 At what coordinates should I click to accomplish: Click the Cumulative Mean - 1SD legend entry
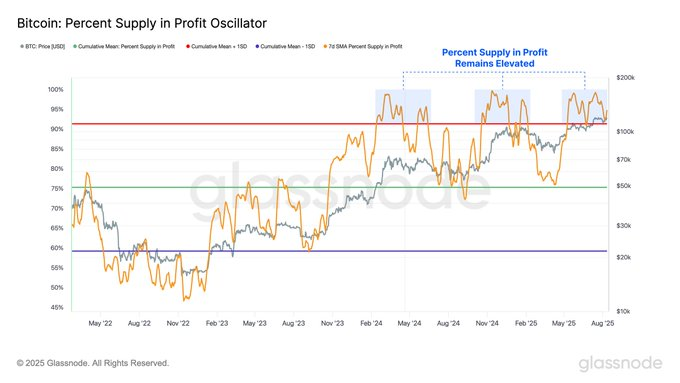tap(285, 46)
